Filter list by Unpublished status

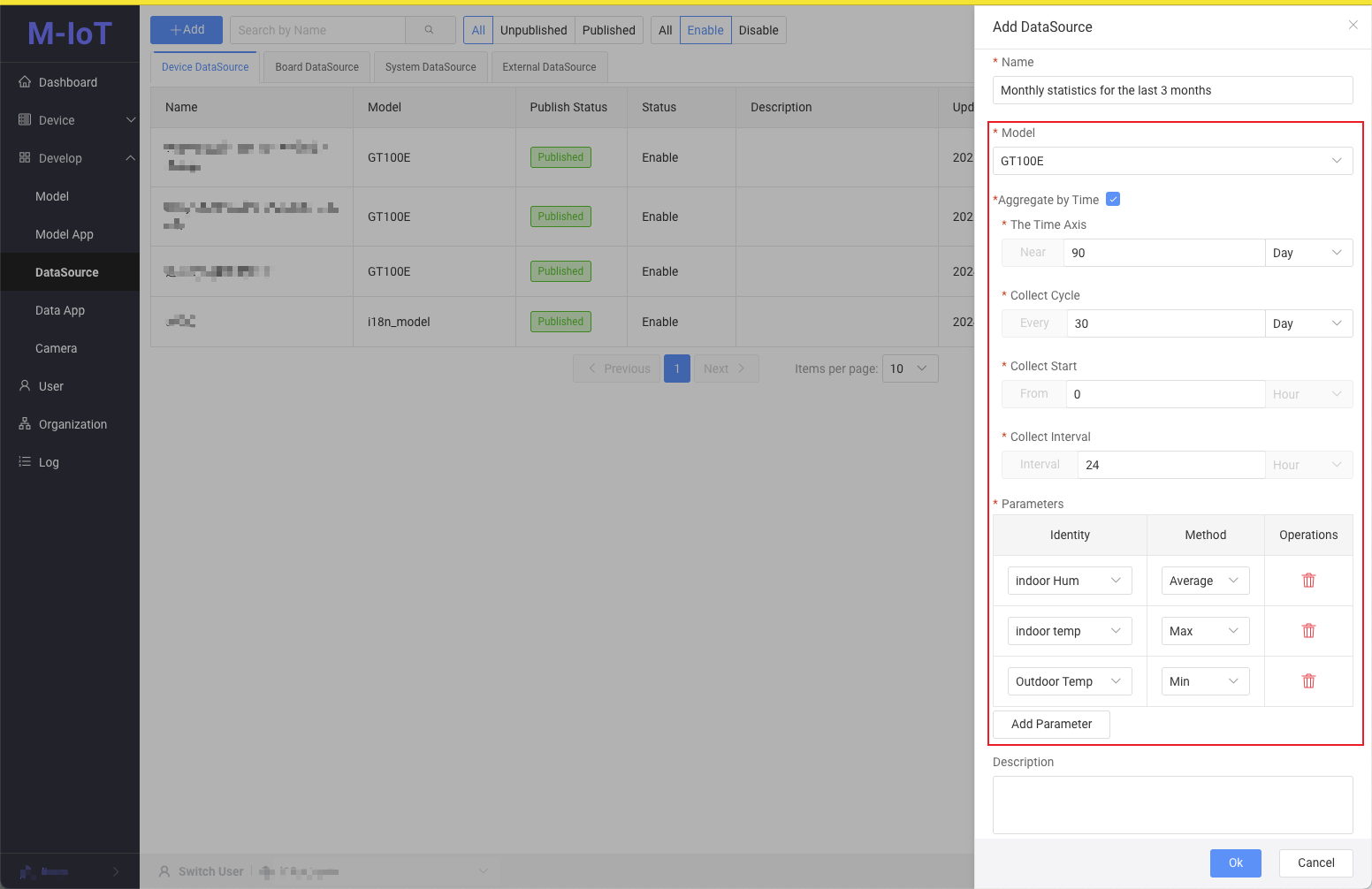pyautogui.click(x=533, y=30)
